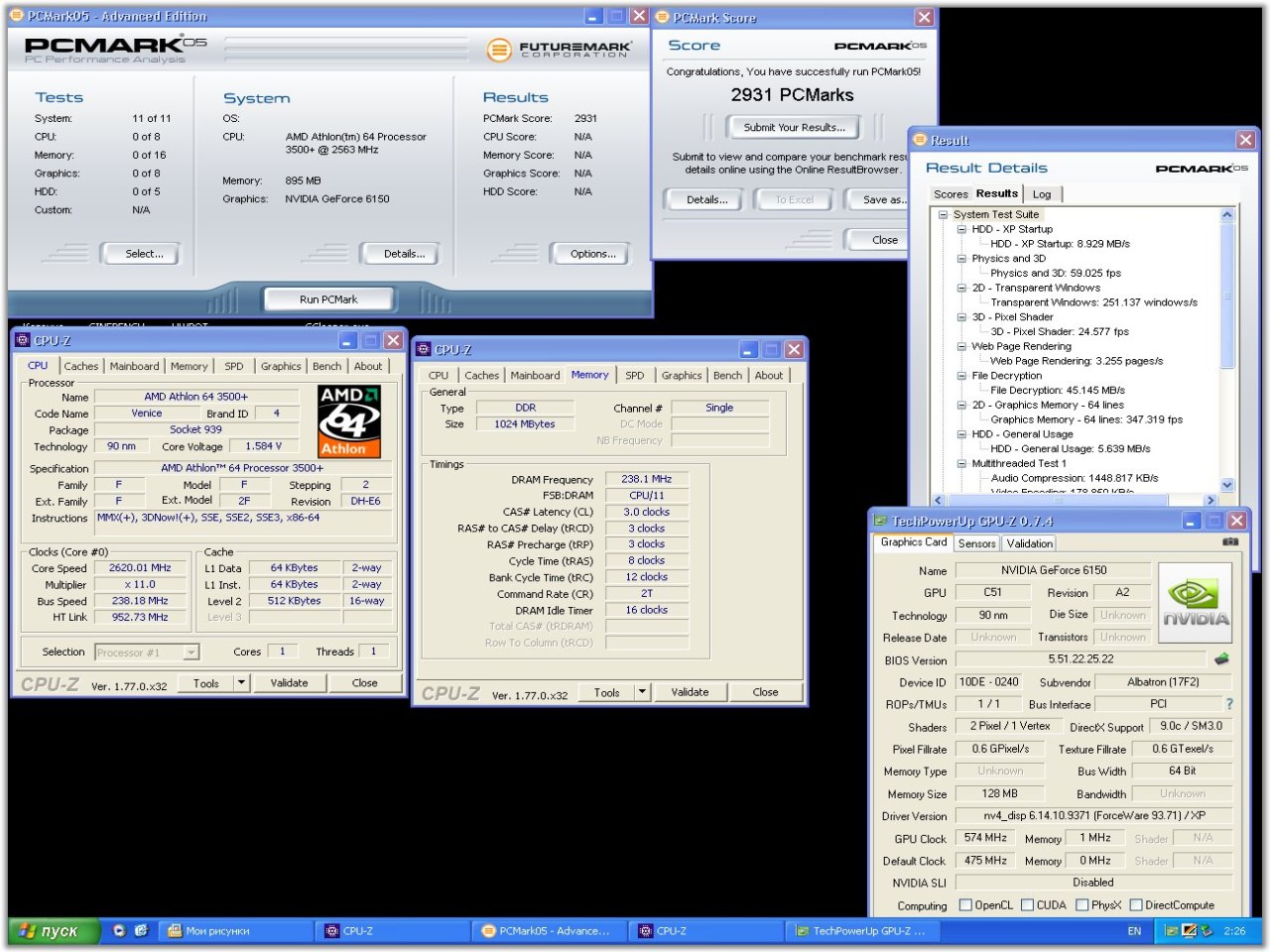Screen dimensions: 1270x952
Task: Open the SPD tab in memory CPU-Z window
Action: coord(635,375)
